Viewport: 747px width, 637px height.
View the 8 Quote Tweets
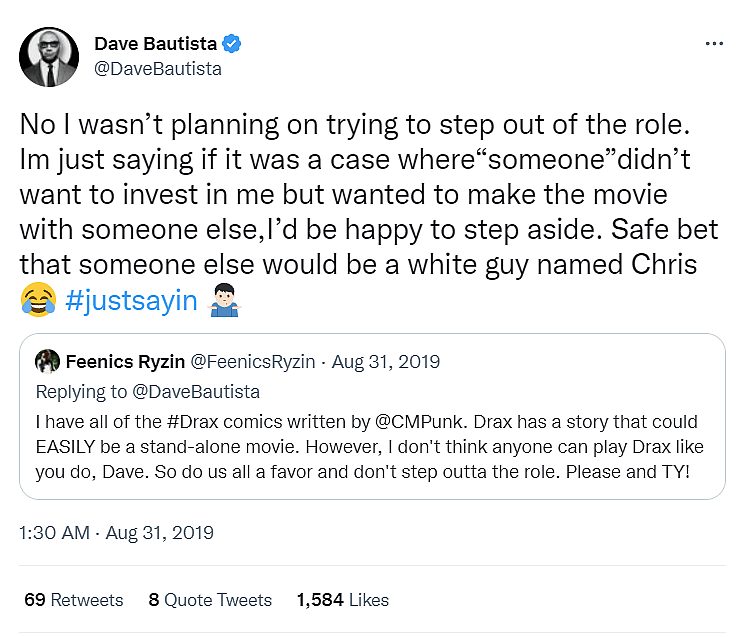[210, 600]
